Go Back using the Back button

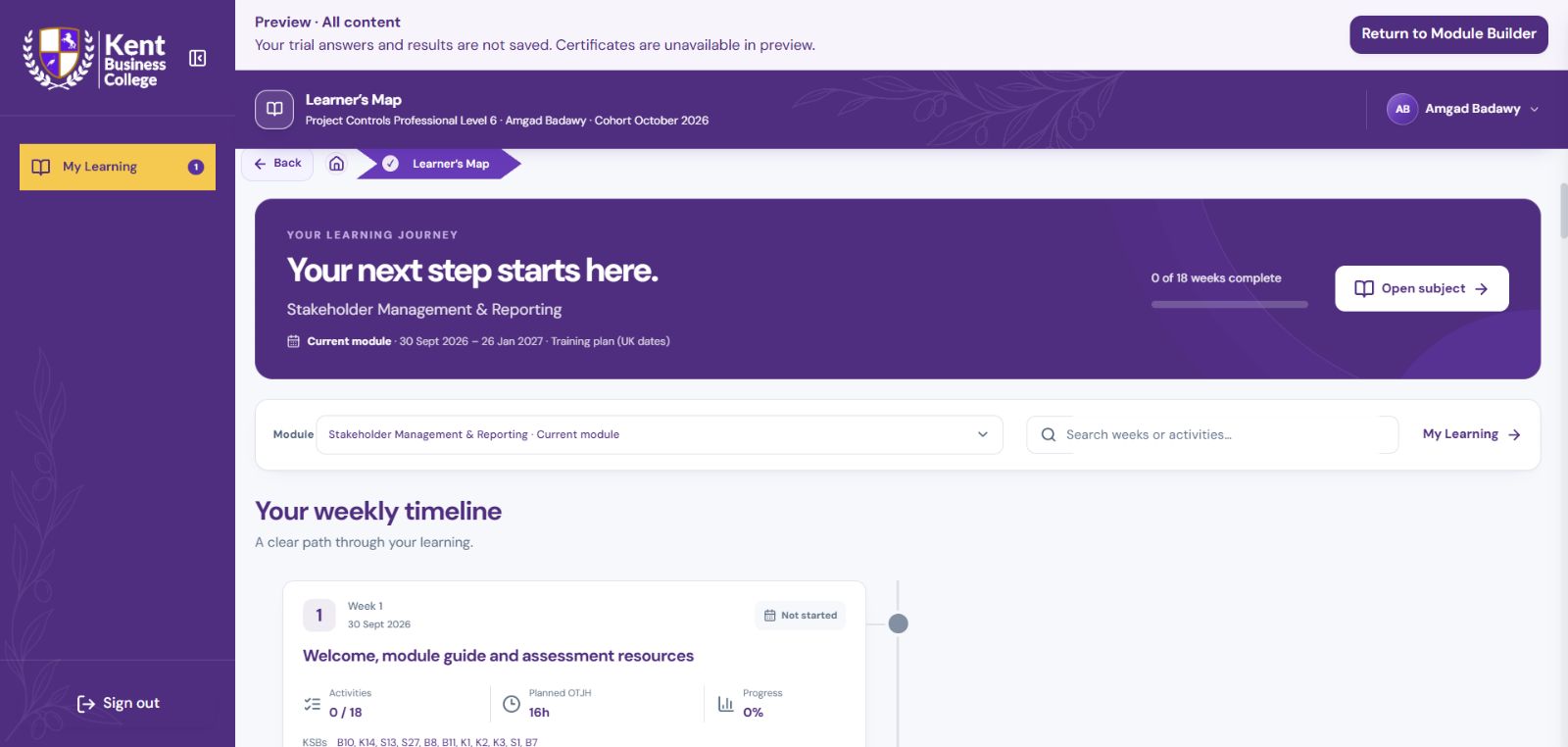pos(277,164)
